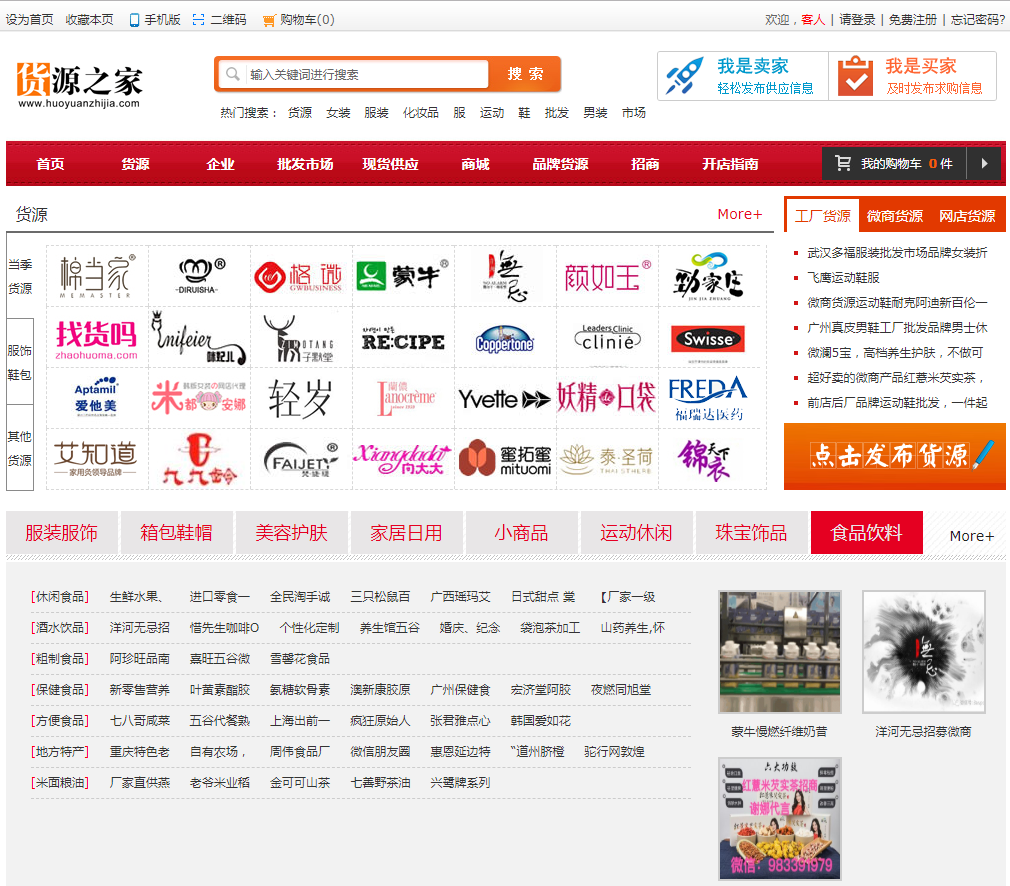This screenshot has height=886, width=1010.
Task: Open 开店指南 in the navigation bar
Action: (730, 164)
